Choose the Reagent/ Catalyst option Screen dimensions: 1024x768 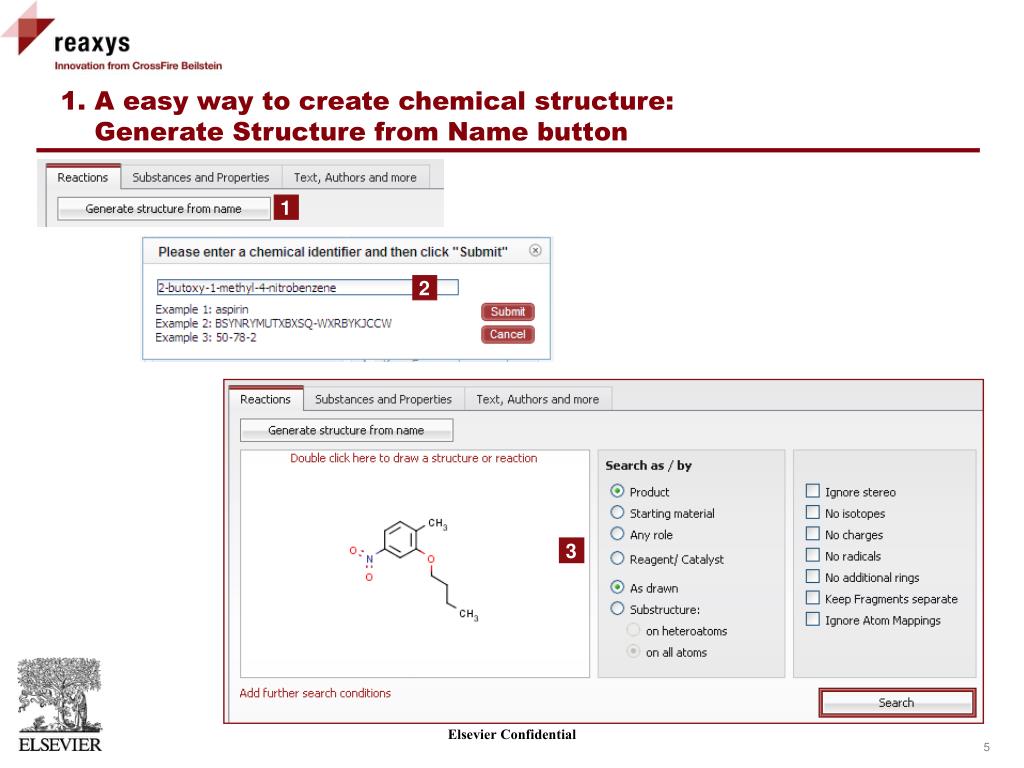[x=617, y=558]
